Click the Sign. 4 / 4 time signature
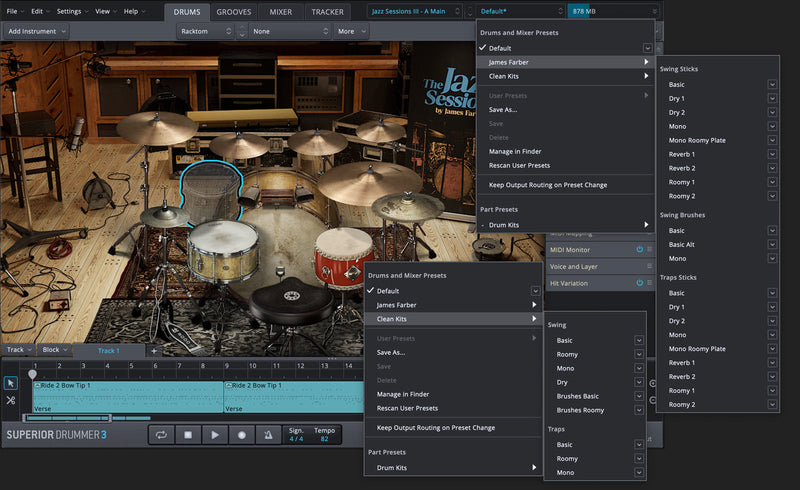Image resolution: width=800 pixels, height=490 pixels. point(296,434)
